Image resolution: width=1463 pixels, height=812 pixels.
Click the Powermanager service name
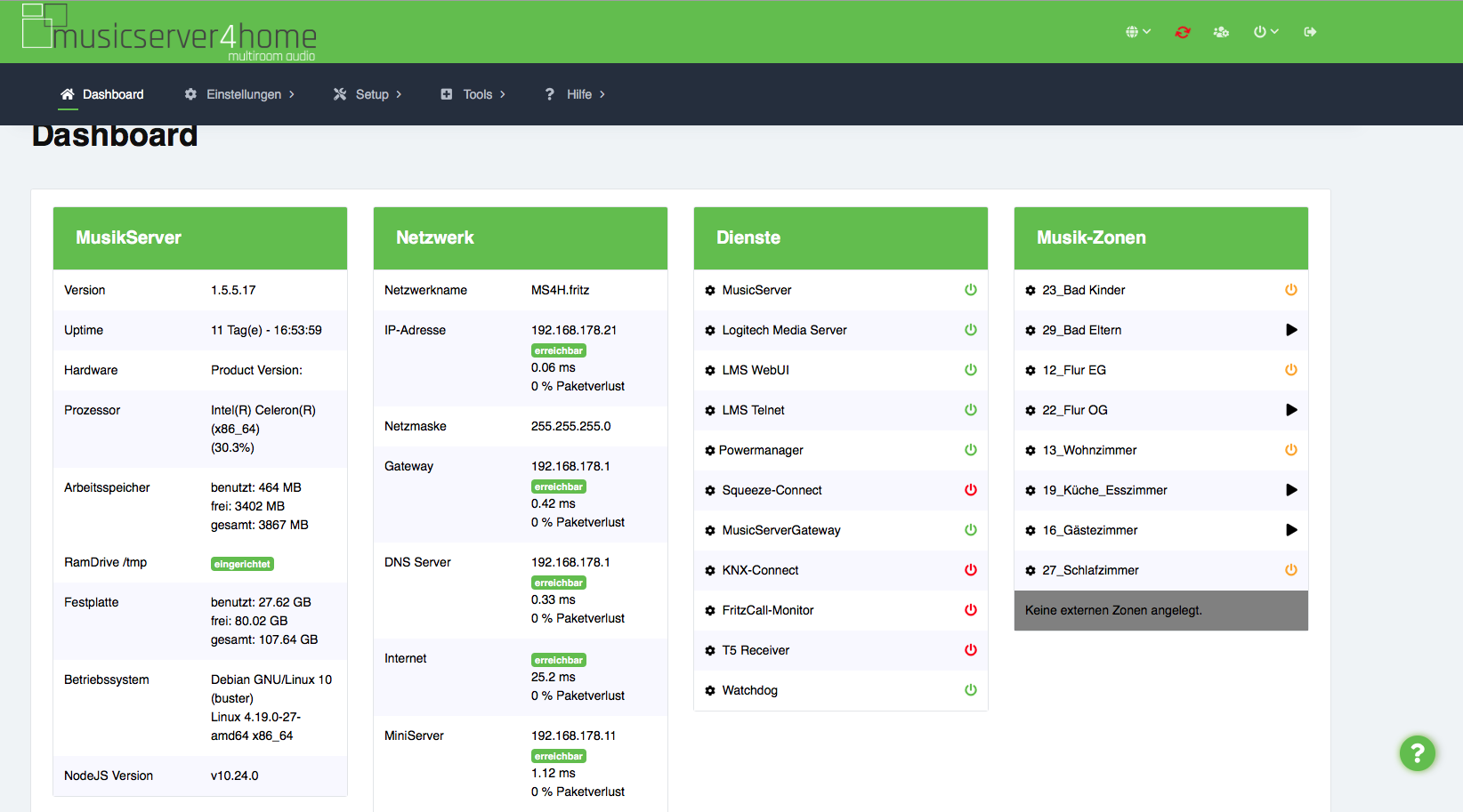click(761, 450)
